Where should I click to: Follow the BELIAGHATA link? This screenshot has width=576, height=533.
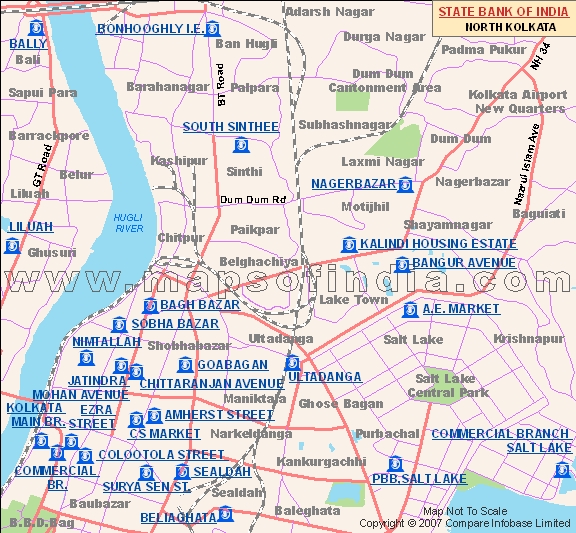click(179, 518)
